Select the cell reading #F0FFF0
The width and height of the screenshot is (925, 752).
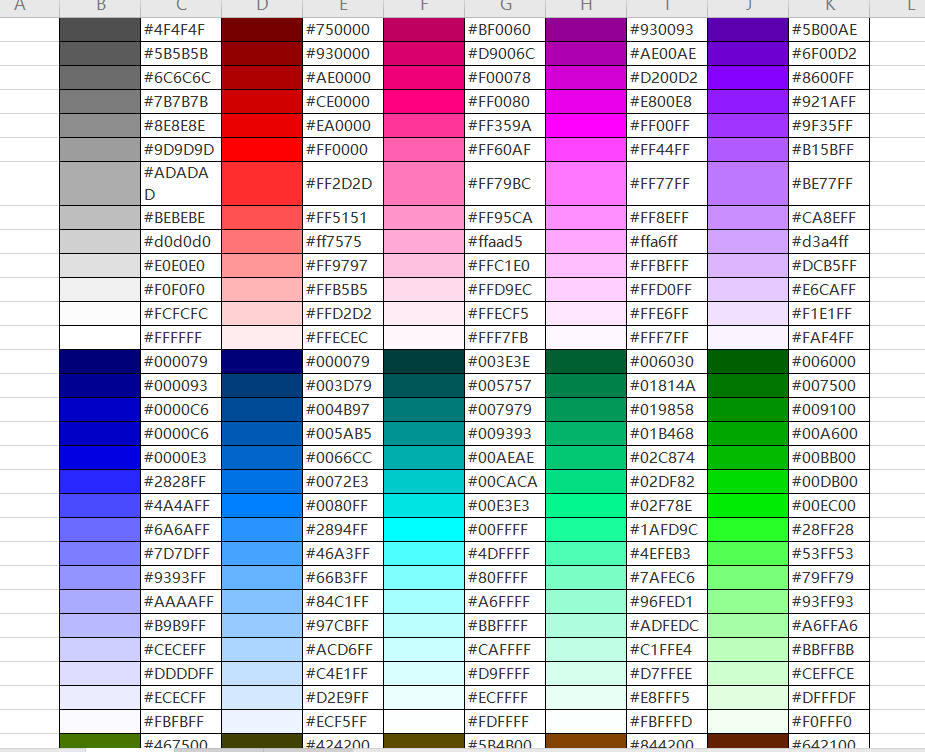tap(829, 721)
